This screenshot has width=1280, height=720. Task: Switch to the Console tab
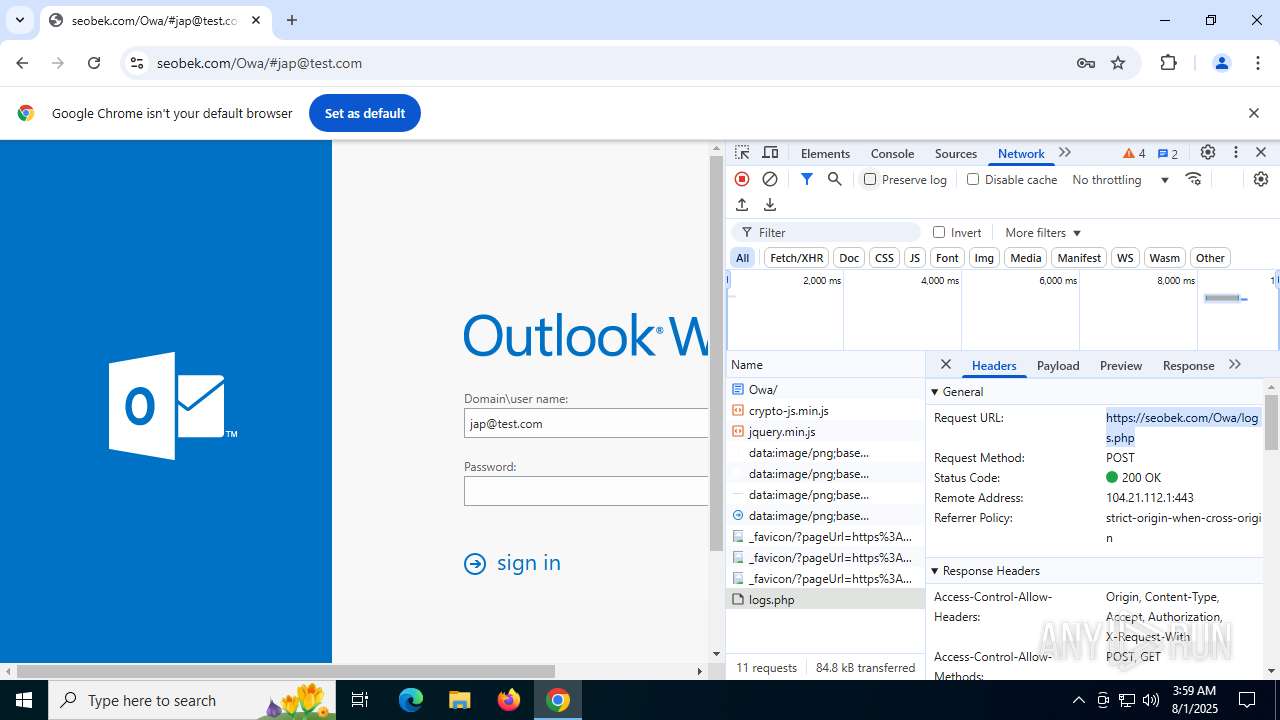892,153
